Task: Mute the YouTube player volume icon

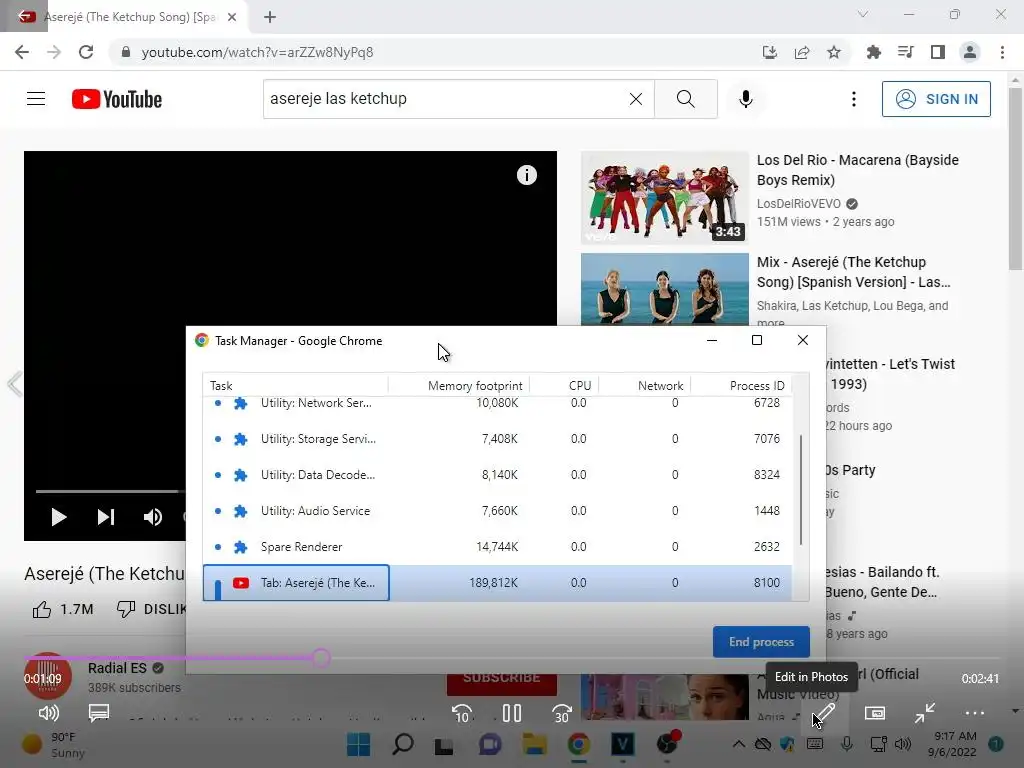Action: (x=153, y=517)
